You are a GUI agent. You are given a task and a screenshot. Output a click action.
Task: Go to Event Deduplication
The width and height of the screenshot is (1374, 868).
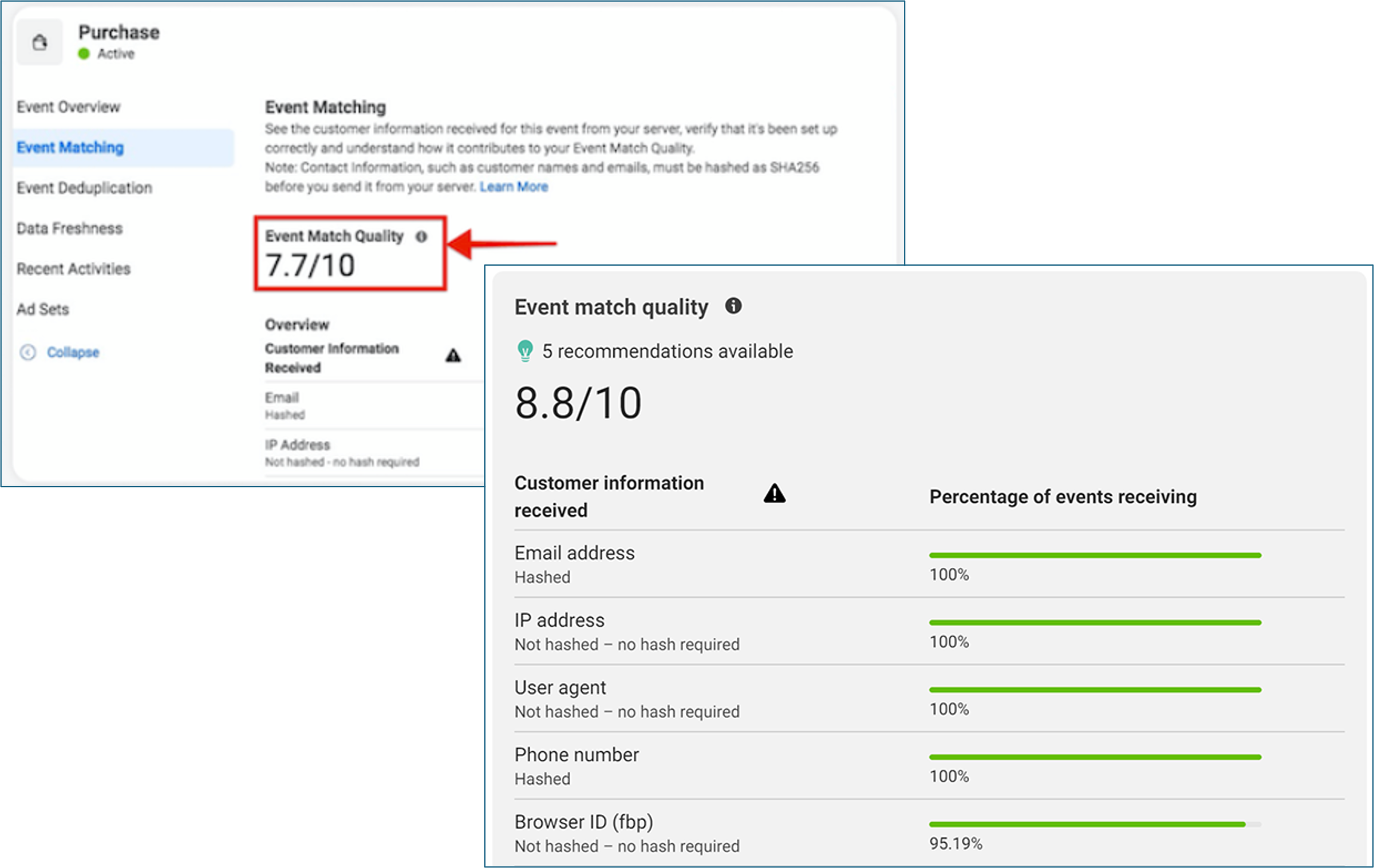point(84,188)
